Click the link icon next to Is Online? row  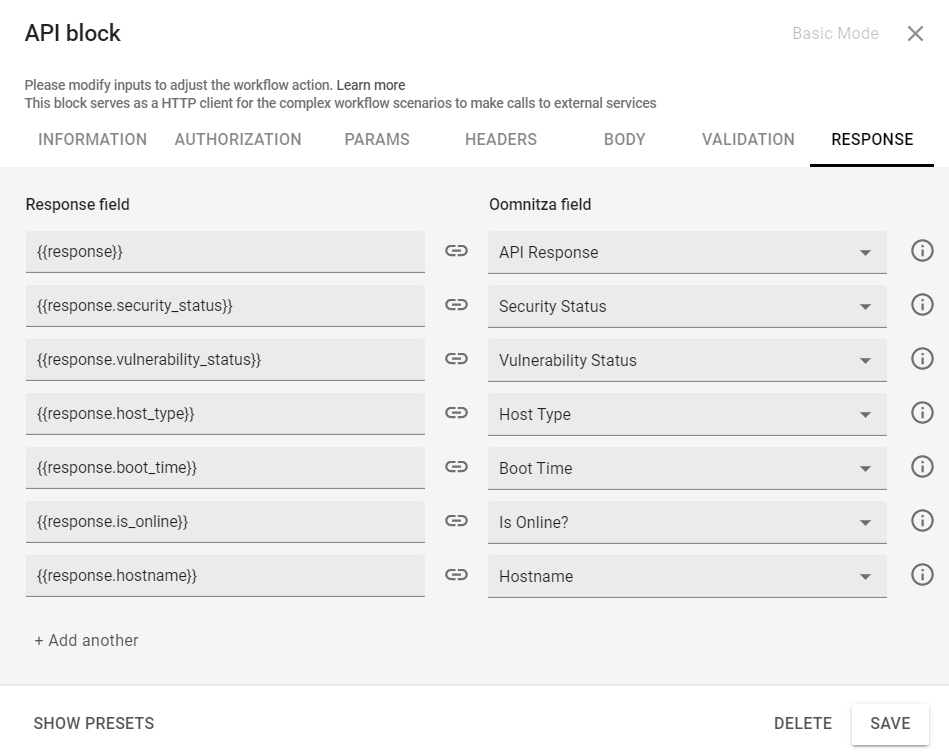[456, 521]
